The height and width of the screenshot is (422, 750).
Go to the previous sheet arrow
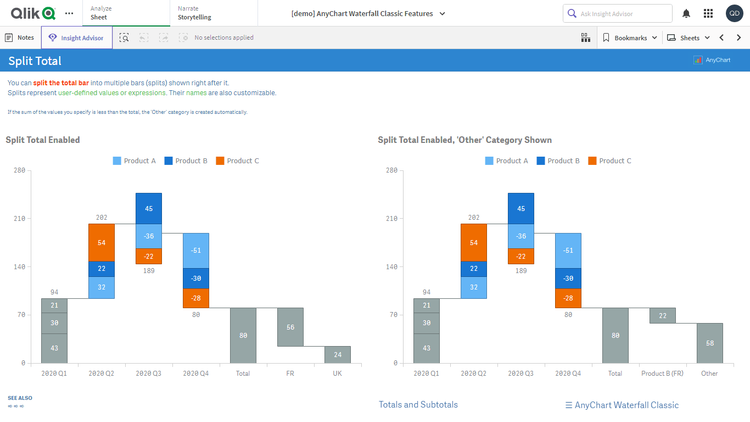pos(722,37)
